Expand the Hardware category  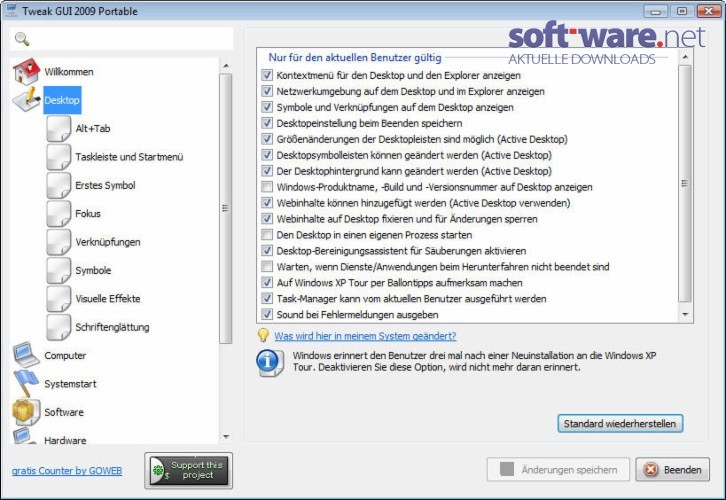click(x=65, y=440)
